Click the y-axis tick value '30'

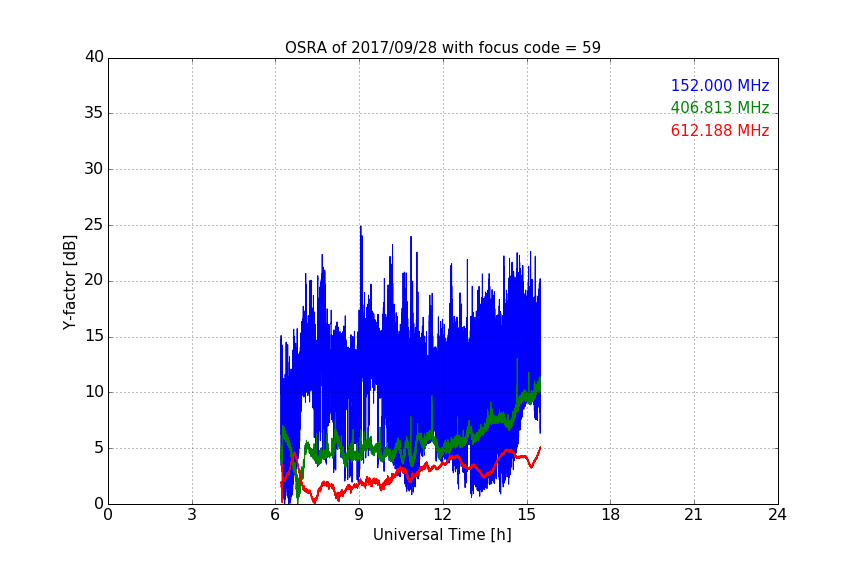click(x=94, y=169)
